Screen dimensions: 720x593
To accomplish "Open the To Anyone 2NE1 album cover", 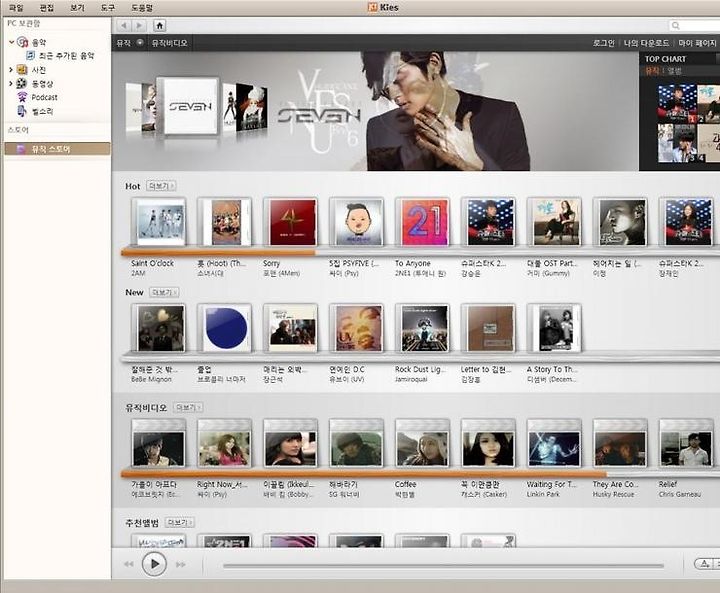I will (422, 223).
